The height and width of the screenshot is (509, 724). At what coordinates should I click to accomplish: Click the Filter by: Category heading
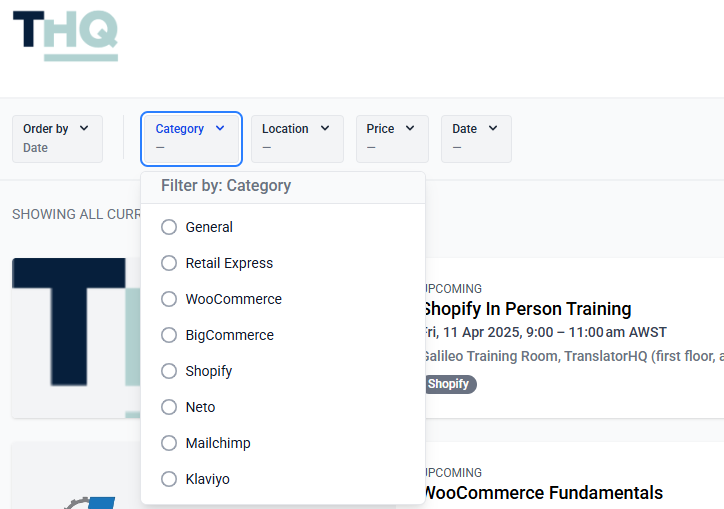[226, 186]
